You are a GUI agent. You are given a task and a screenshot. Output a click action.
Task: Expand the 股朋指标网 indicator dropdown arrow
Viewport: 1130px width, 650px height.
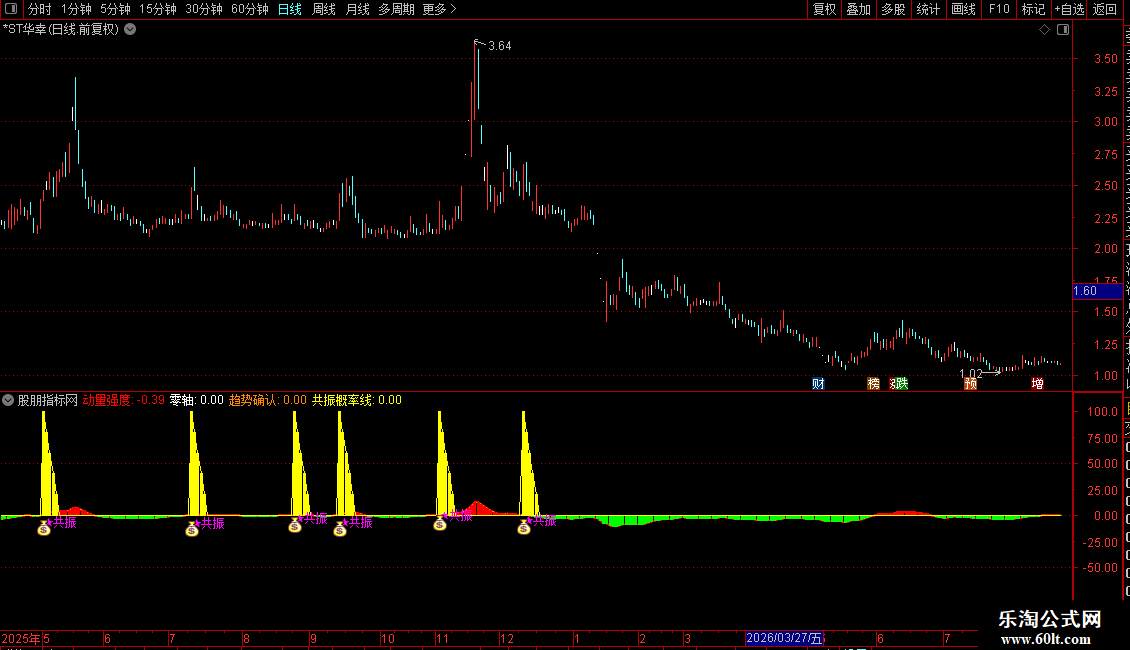point(8,400)
